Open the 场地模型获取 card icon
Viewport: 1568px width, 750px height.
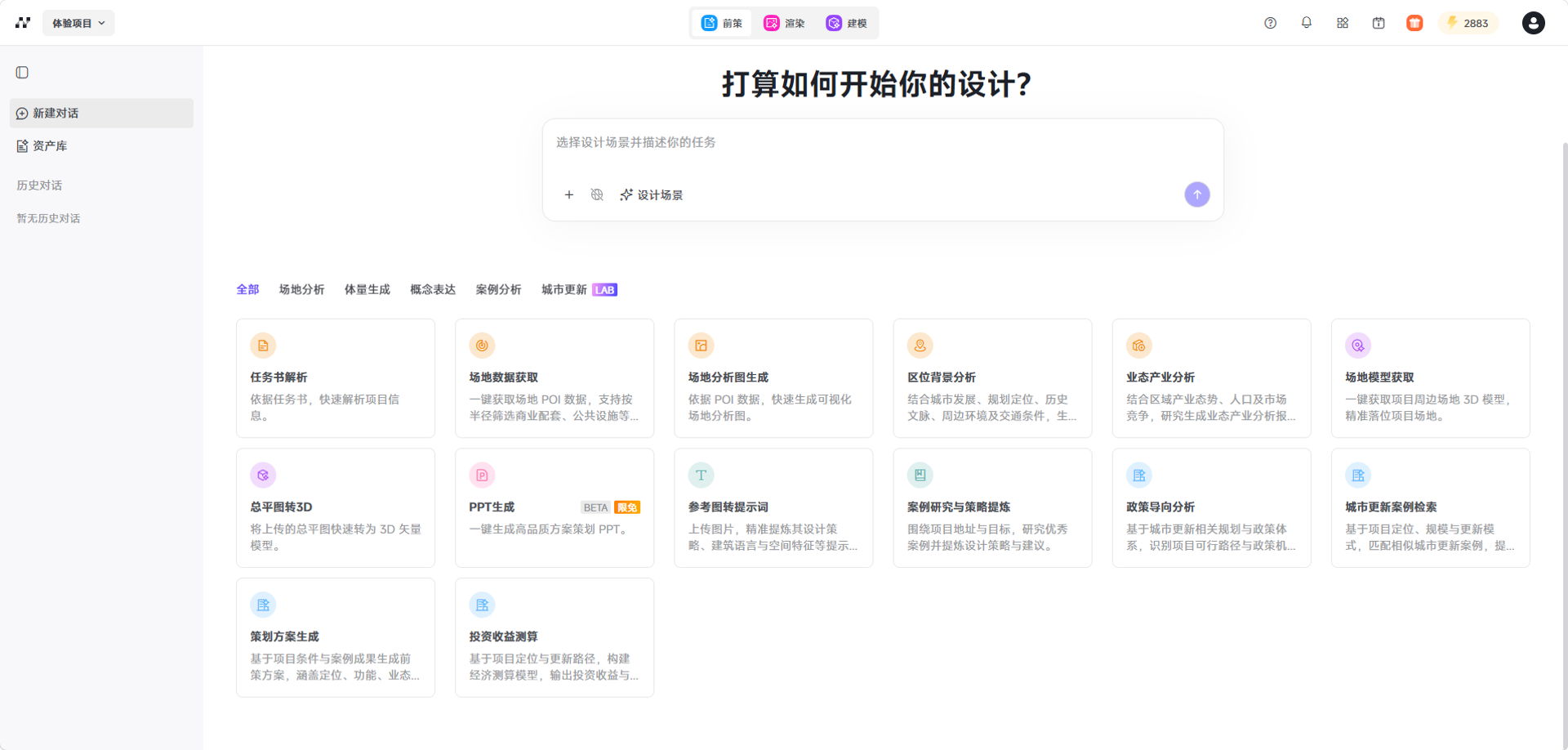click(x=1358, y=346)
